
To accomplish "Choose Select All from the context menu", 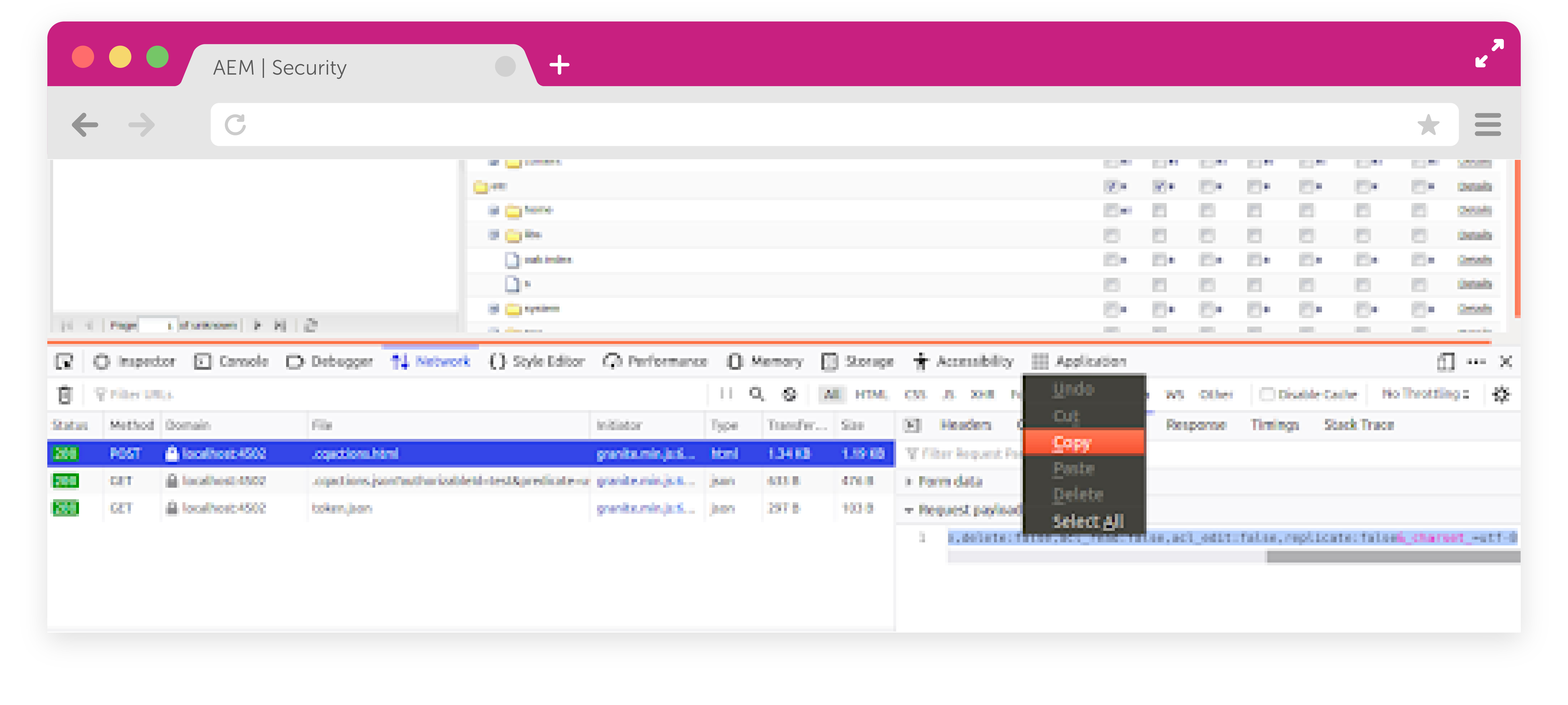I will point(1084,521).
